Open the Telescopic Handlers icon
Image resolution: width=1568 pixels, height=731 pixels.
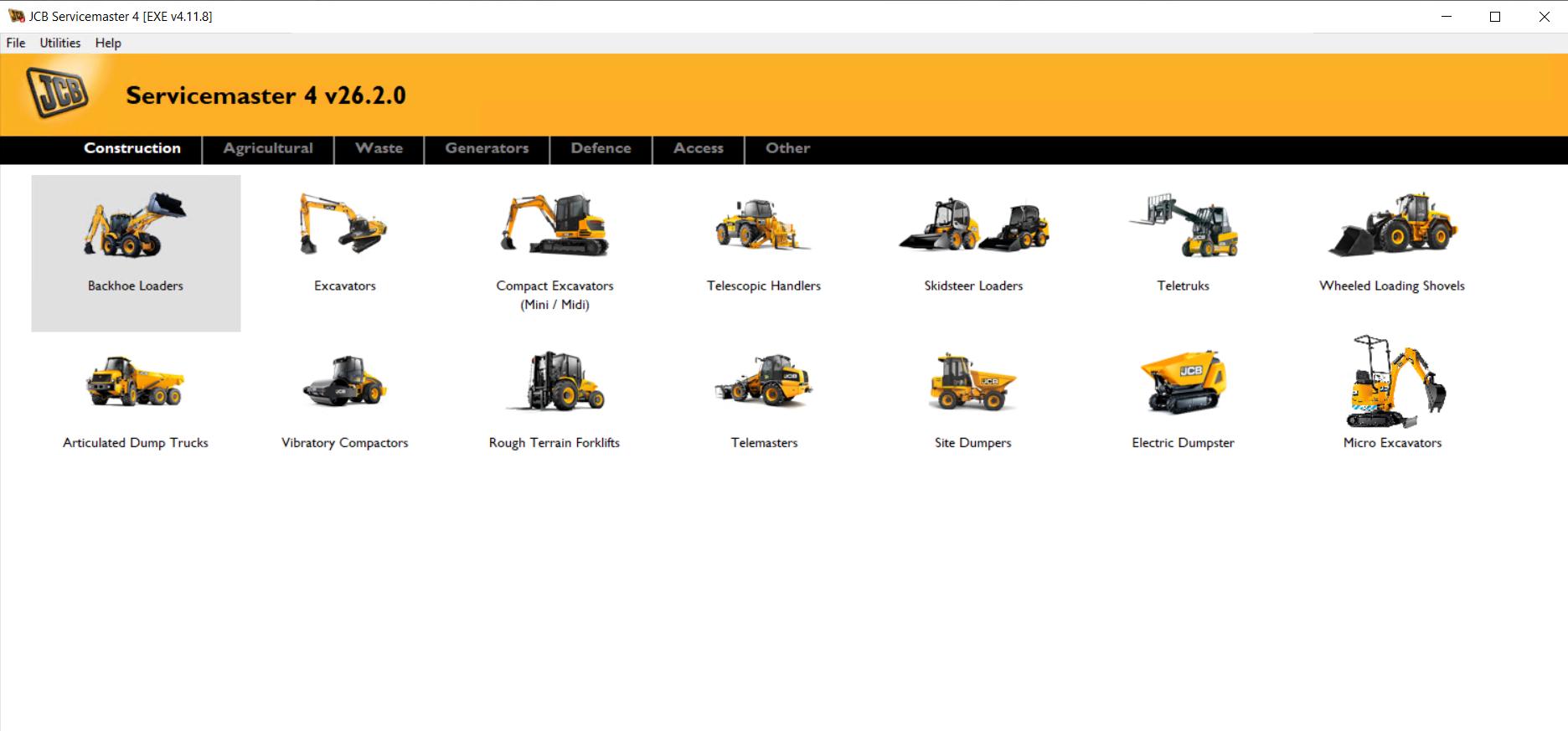[763, 224]
